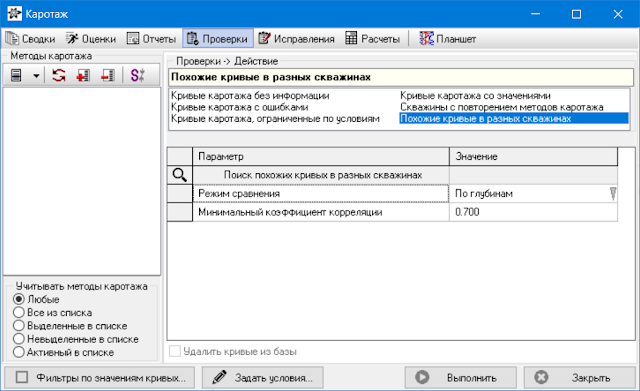Select 'Активный в списке' radio button

click(19, 352)
